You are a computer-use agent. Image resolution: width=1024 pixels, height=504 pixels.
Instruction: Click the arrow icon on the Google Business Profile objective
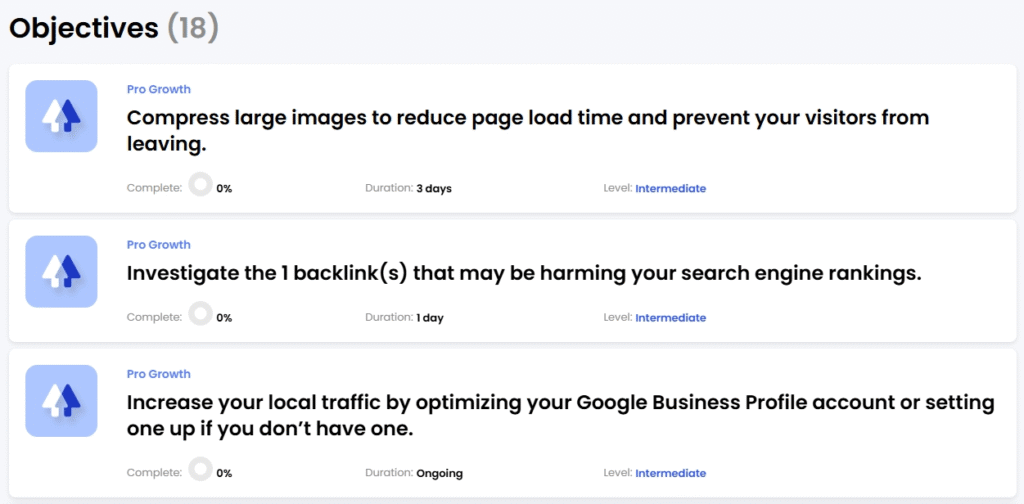coord(61,401)
